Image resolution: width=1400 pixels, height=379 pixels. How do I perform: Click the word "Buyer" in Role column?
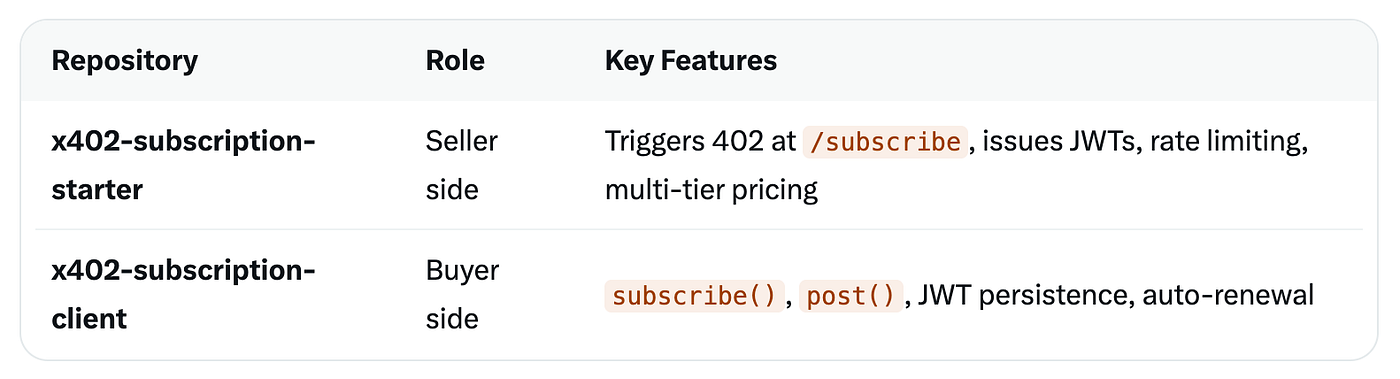[462, 271]
